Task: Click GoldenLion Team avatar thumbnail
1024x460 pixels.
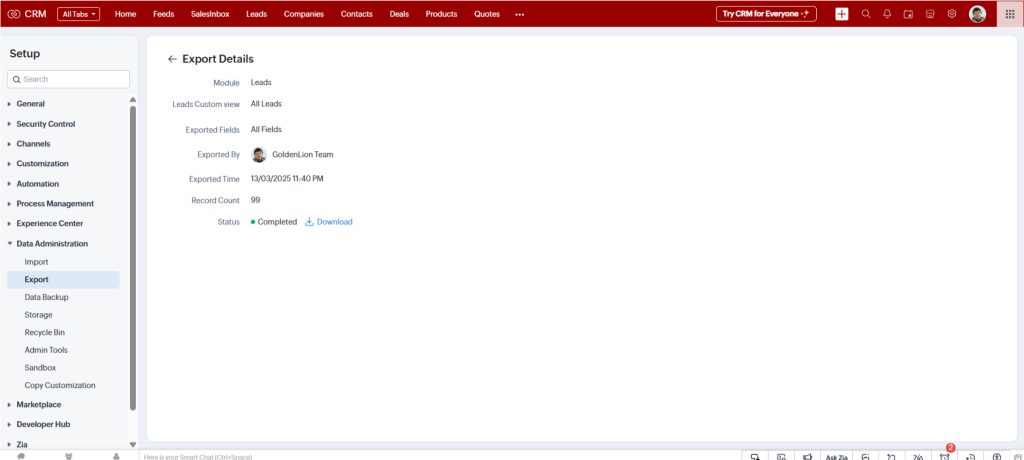Action: [x=259, y=155]
